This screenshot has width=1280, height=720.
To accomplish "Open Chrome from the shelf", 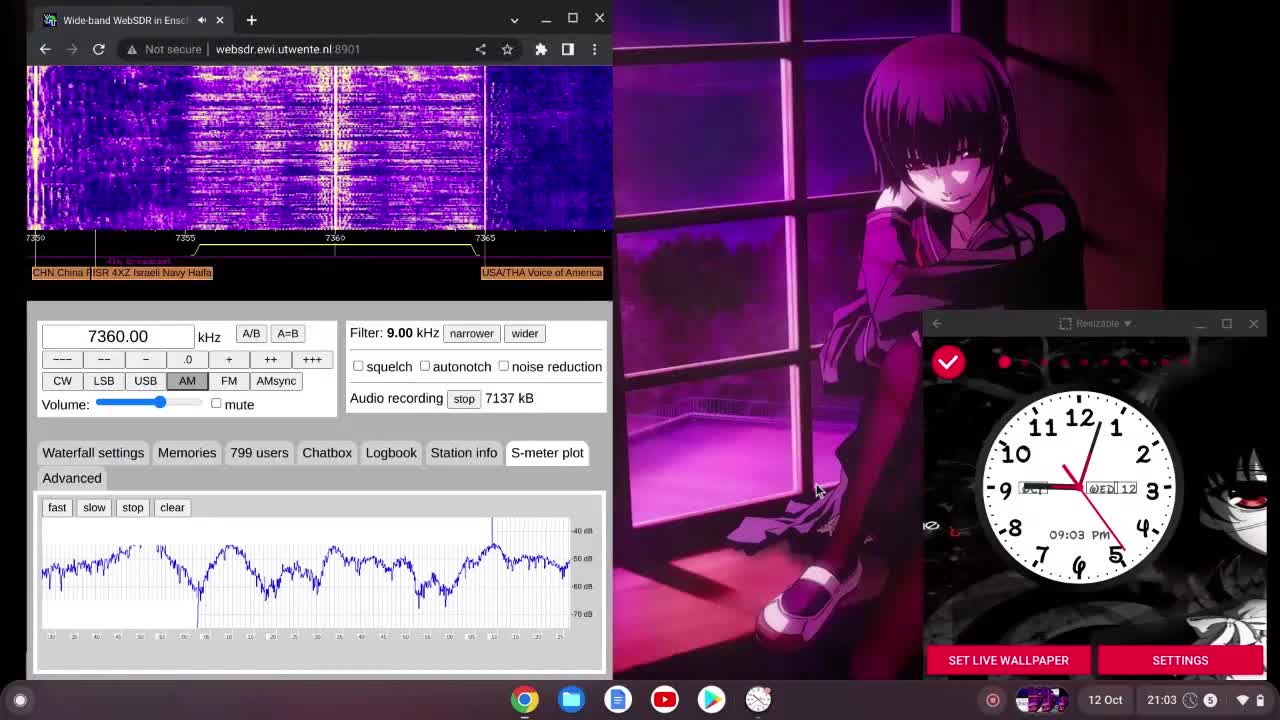I will tap(525, 700).
